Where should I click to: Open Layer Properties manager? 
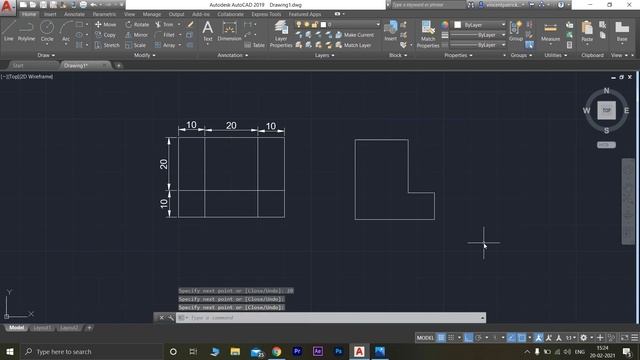(x=281, y=34)
